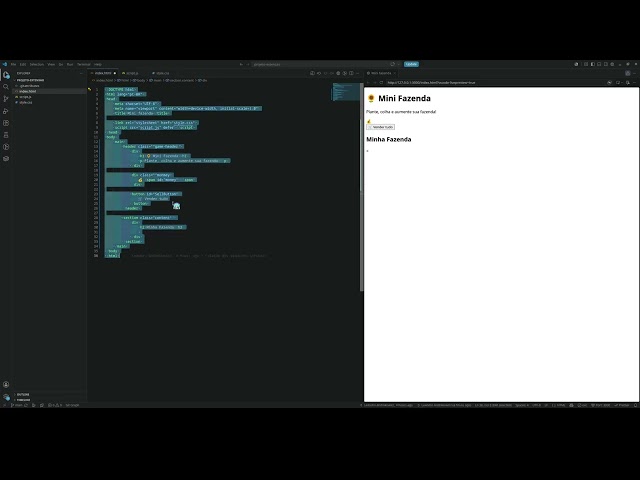Screen dimensions: 640x480
Task: Toggle the bottom Panel layout icon
Action: (599, 64)
